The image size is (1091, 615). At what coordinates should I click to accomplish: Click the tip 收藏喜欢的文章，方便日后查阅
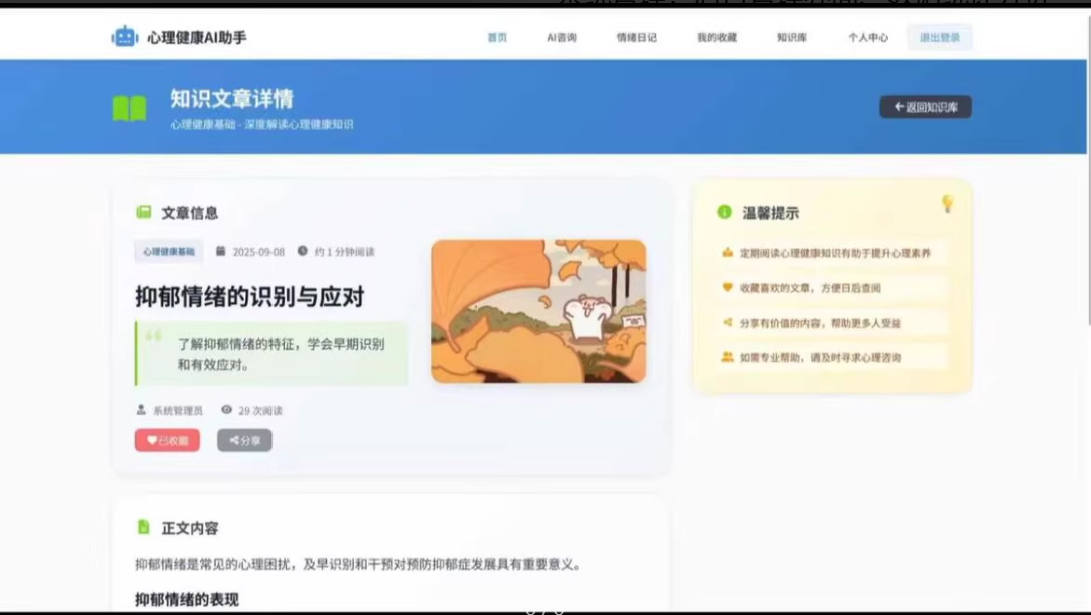click(x=810, y=288)
